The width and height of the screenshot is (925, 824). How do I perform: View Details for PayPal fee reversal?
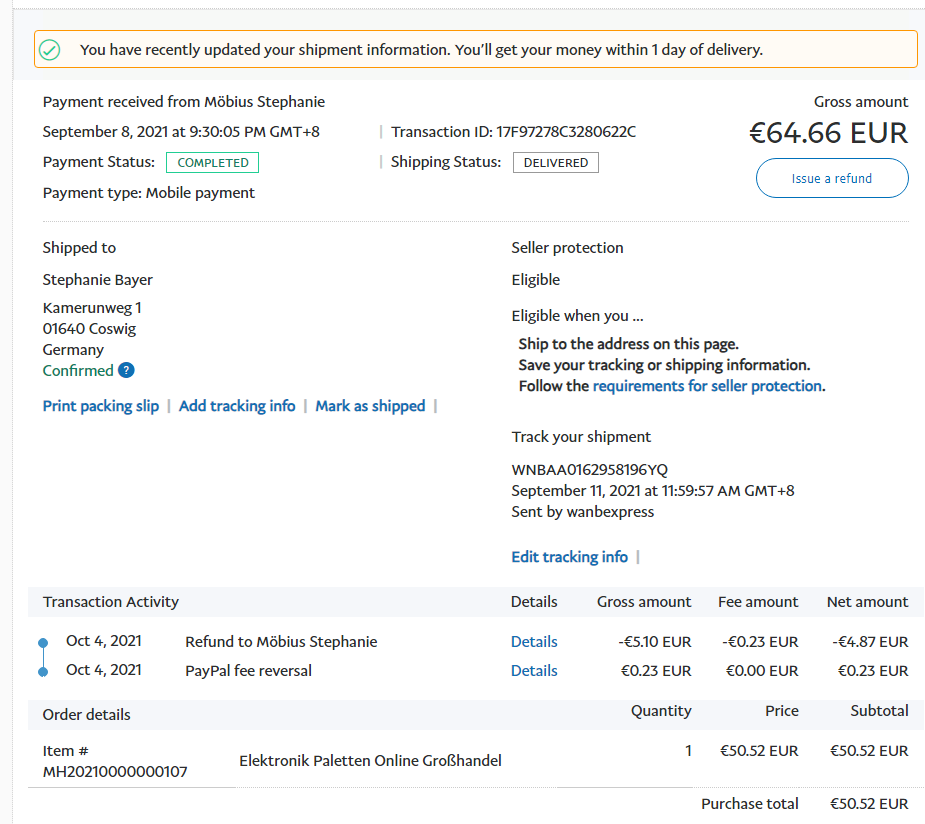534,671
